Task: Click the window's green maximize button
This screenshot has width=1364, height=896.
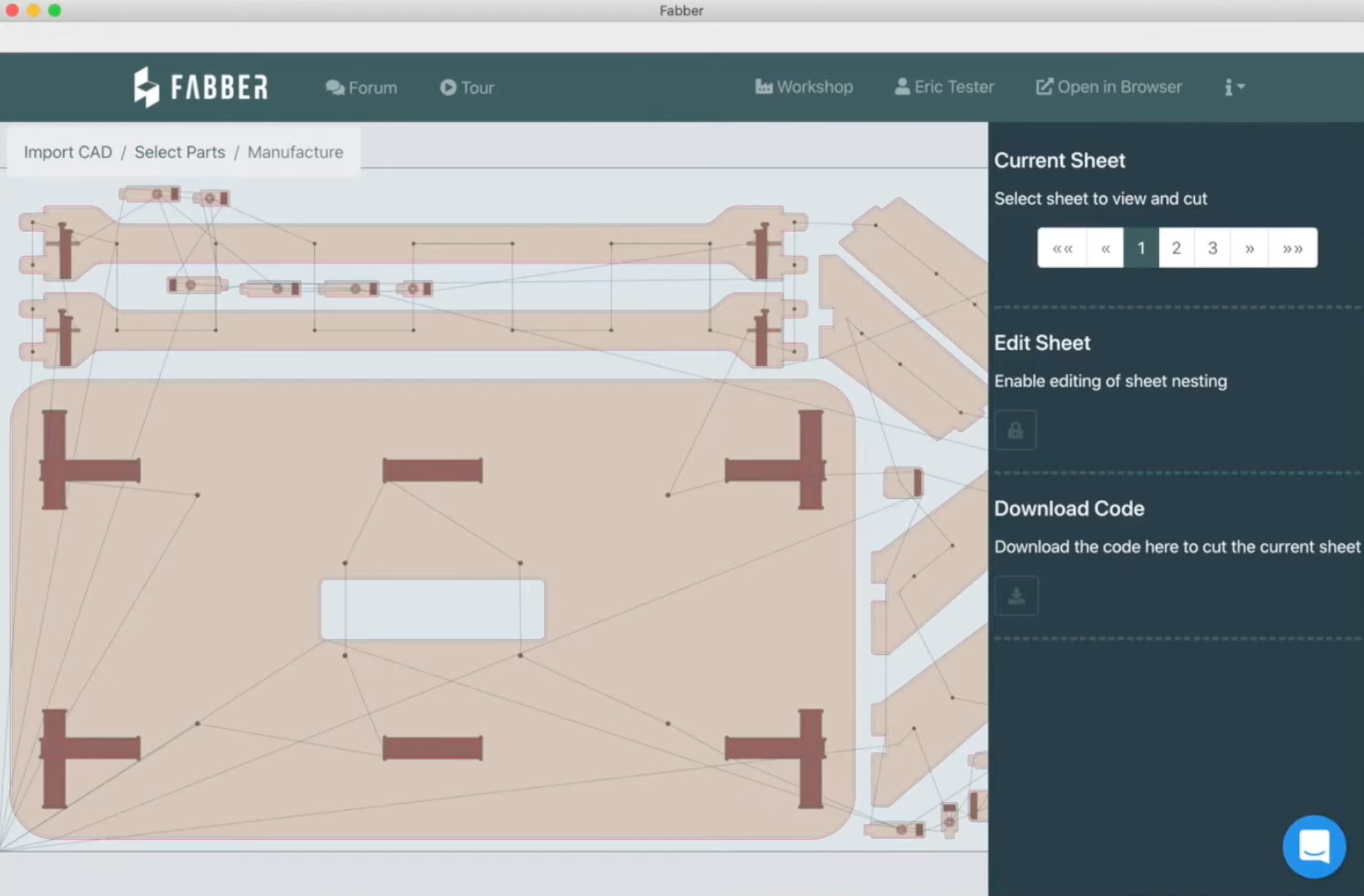Action: 55,10
